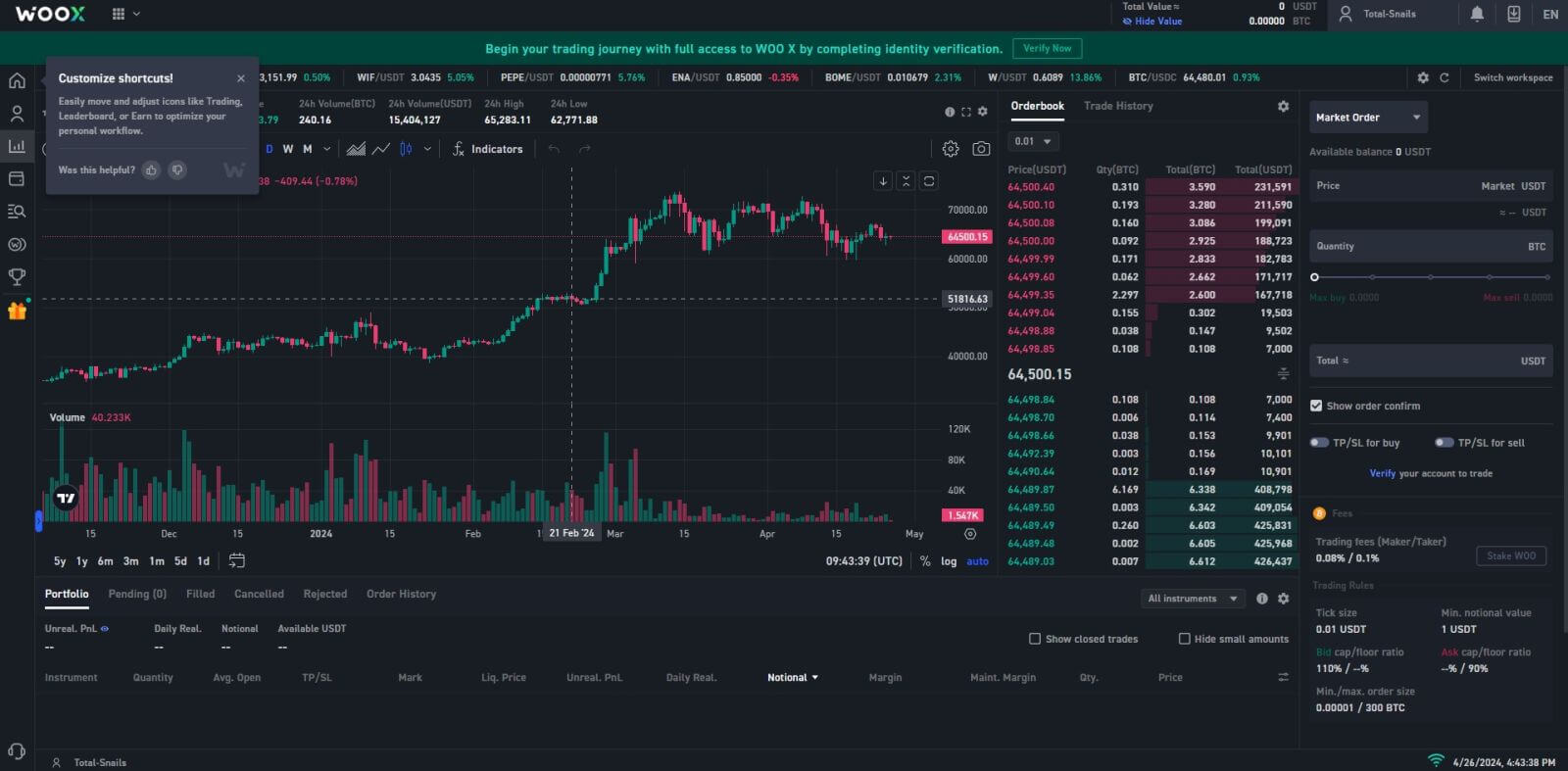
Task: Click the thumbs up helpful icon
Action: (x=151, y=170)
